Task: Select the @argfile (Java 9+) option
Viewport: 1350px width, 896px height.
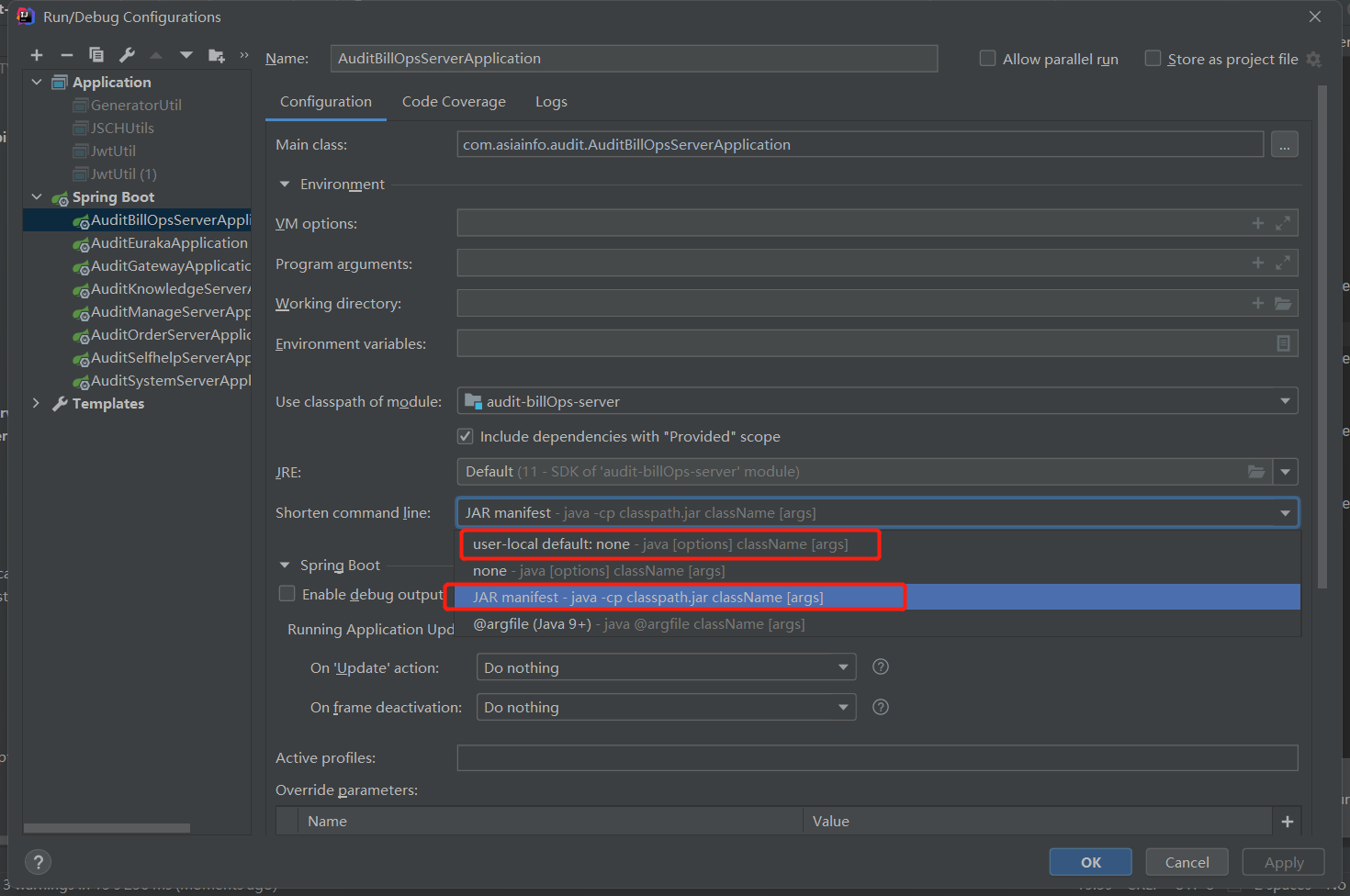Action: coord(638,624)
